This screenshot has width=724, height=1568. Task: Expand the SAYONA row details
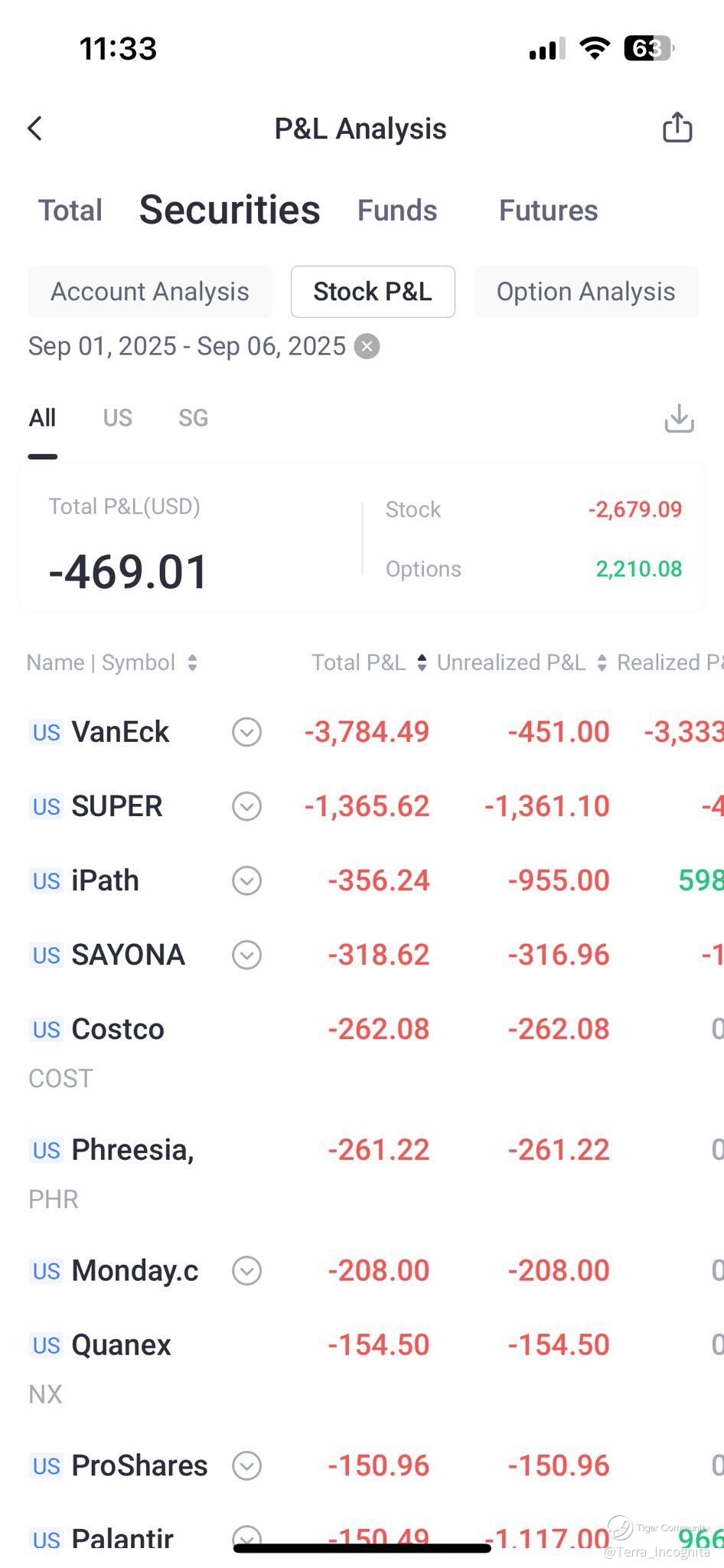(246, 955)
